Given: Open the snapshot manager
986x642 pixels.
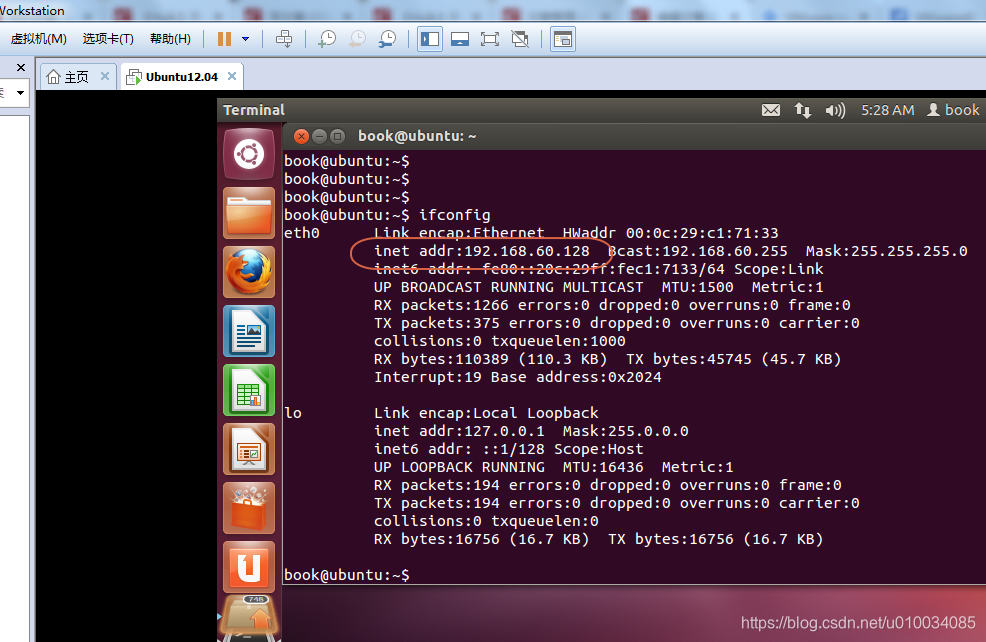Looking at the screenshot, I should pyautogui.click(x=387, y=39).
